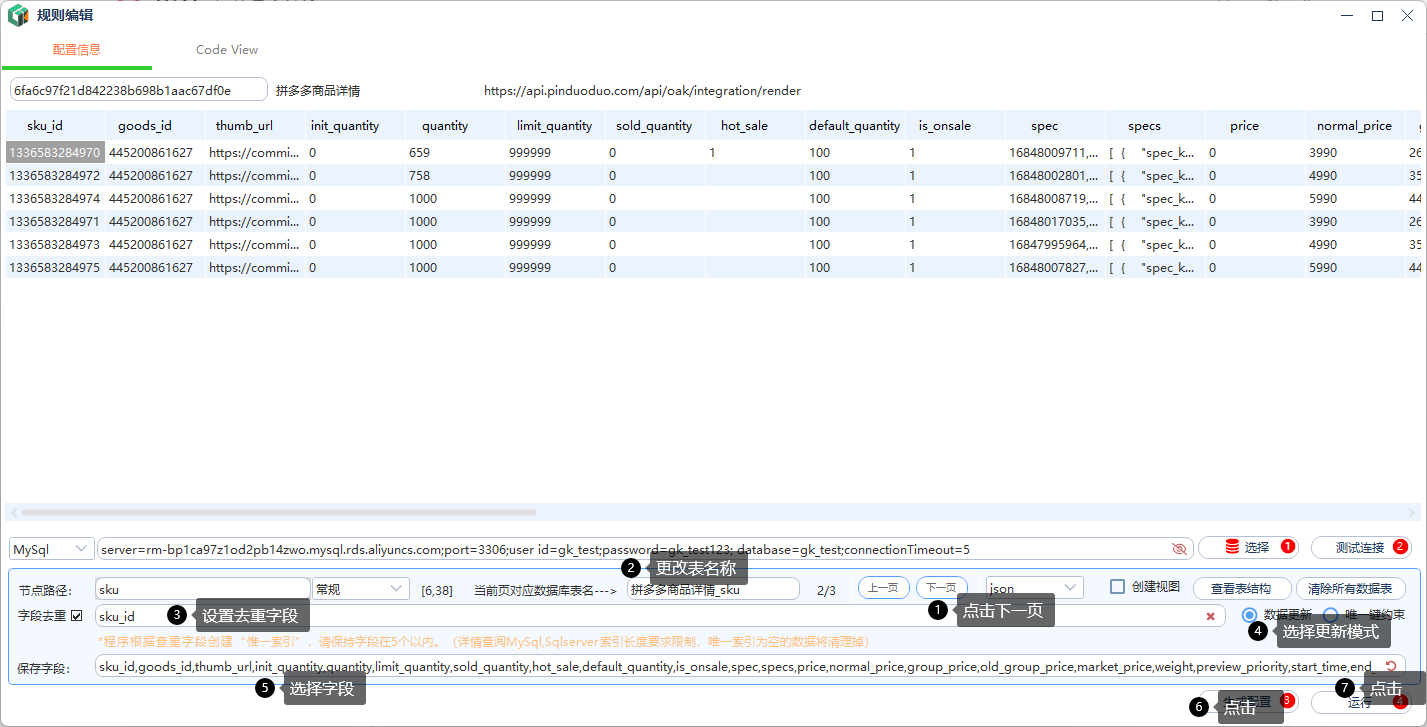Image resolution: width=1427 pixels, height=727 pixels.
Task: Enable the 创建视图 checkbox
Action: (1118, 587)
